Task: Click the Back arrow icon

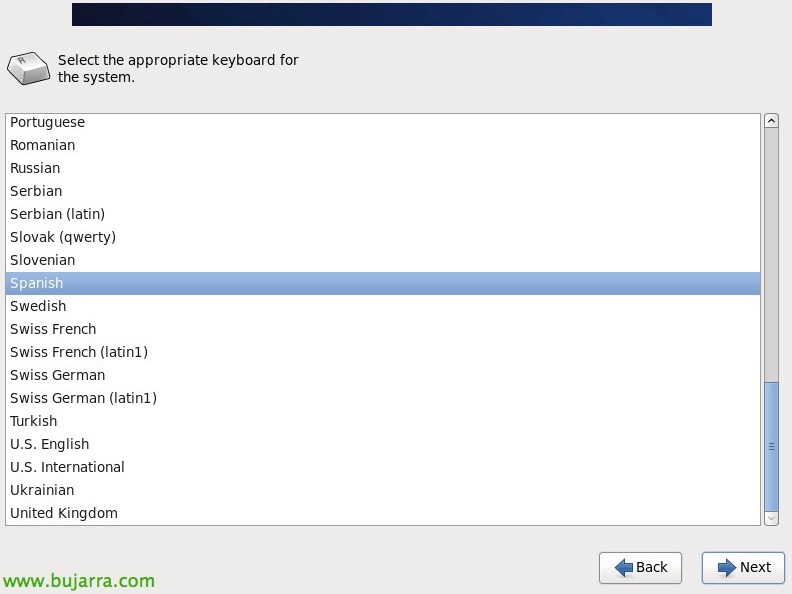Action: point(624,567)
